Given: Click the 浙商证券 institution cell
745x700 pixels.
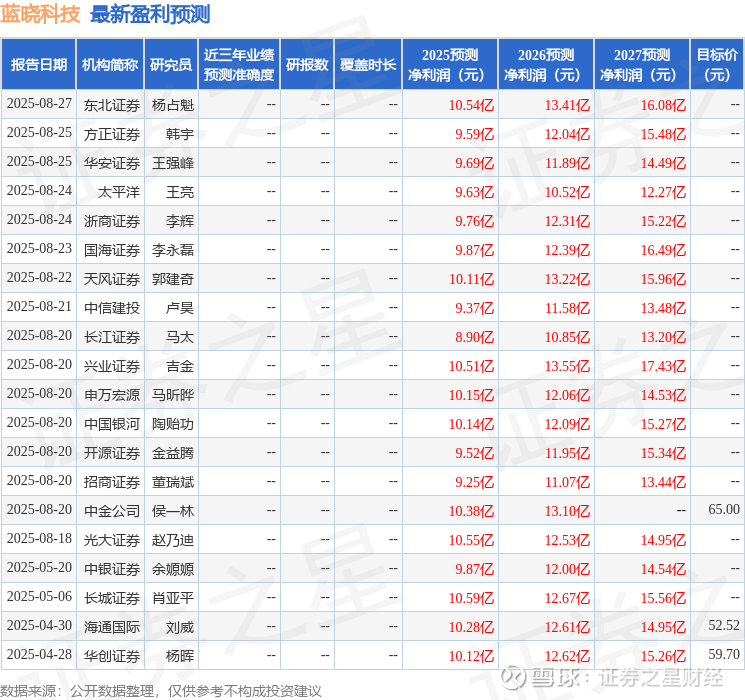Looking at the screenshot, I should [x=112, y=221].
